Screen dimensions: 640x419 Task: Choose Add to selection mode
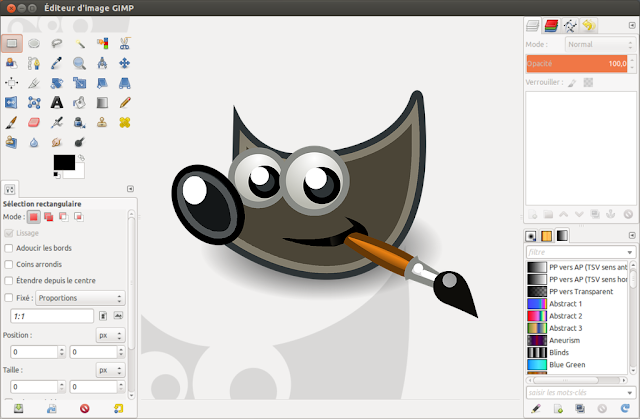pos(49,217)
